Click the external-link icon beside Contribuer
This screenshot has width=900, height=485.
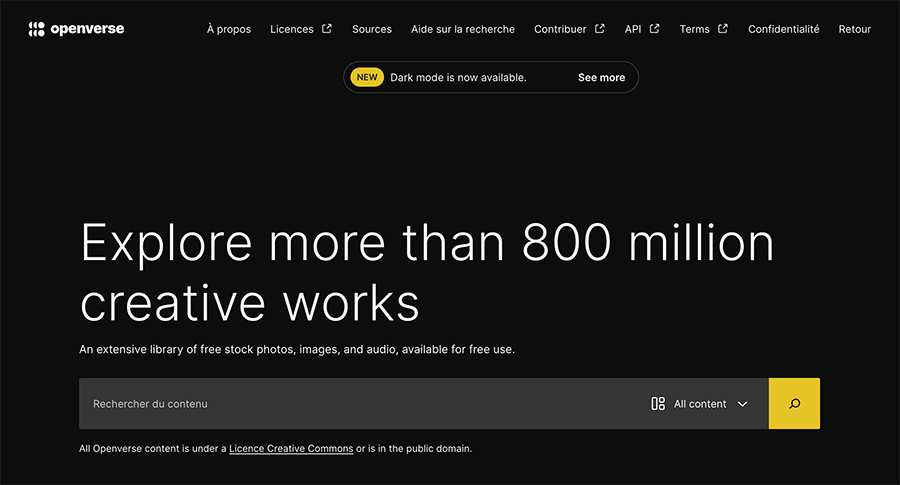[x=600, y=29]
